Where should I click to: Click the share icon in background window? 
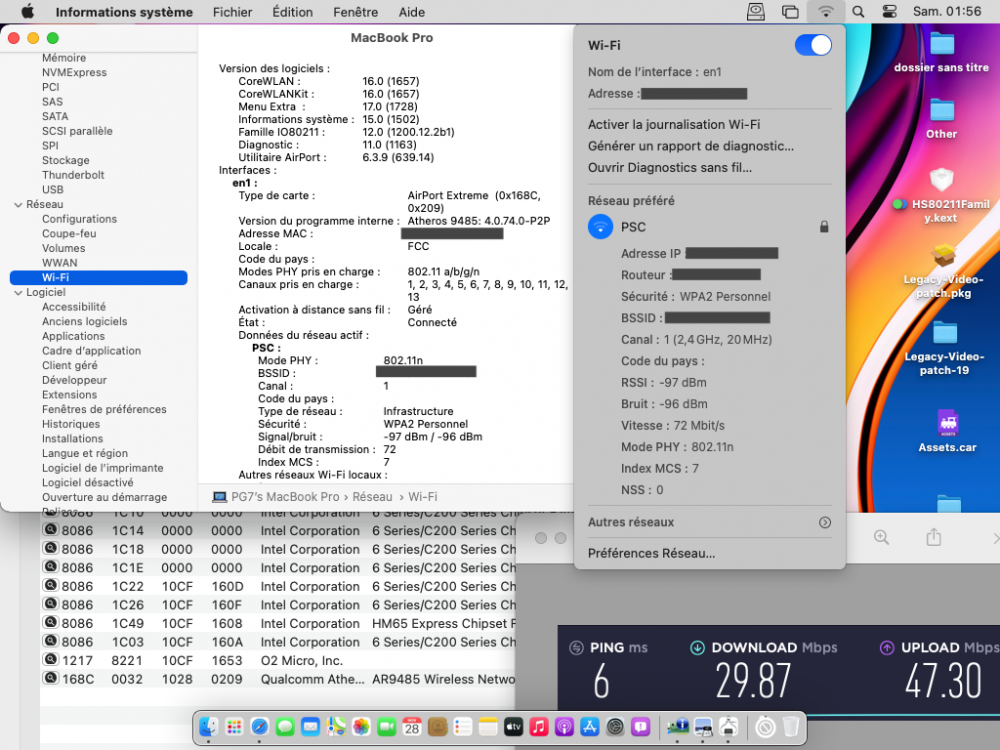point(934,537)
